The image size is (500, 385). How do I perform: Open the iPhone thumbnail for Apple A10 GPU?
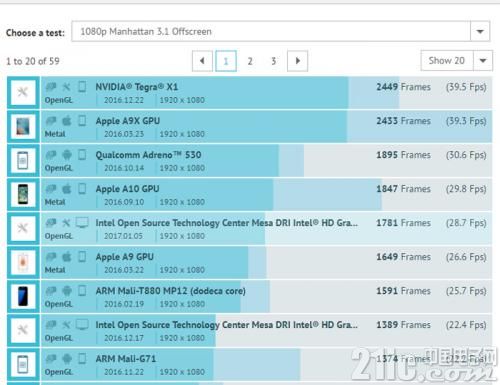click(x=23, y=194)
